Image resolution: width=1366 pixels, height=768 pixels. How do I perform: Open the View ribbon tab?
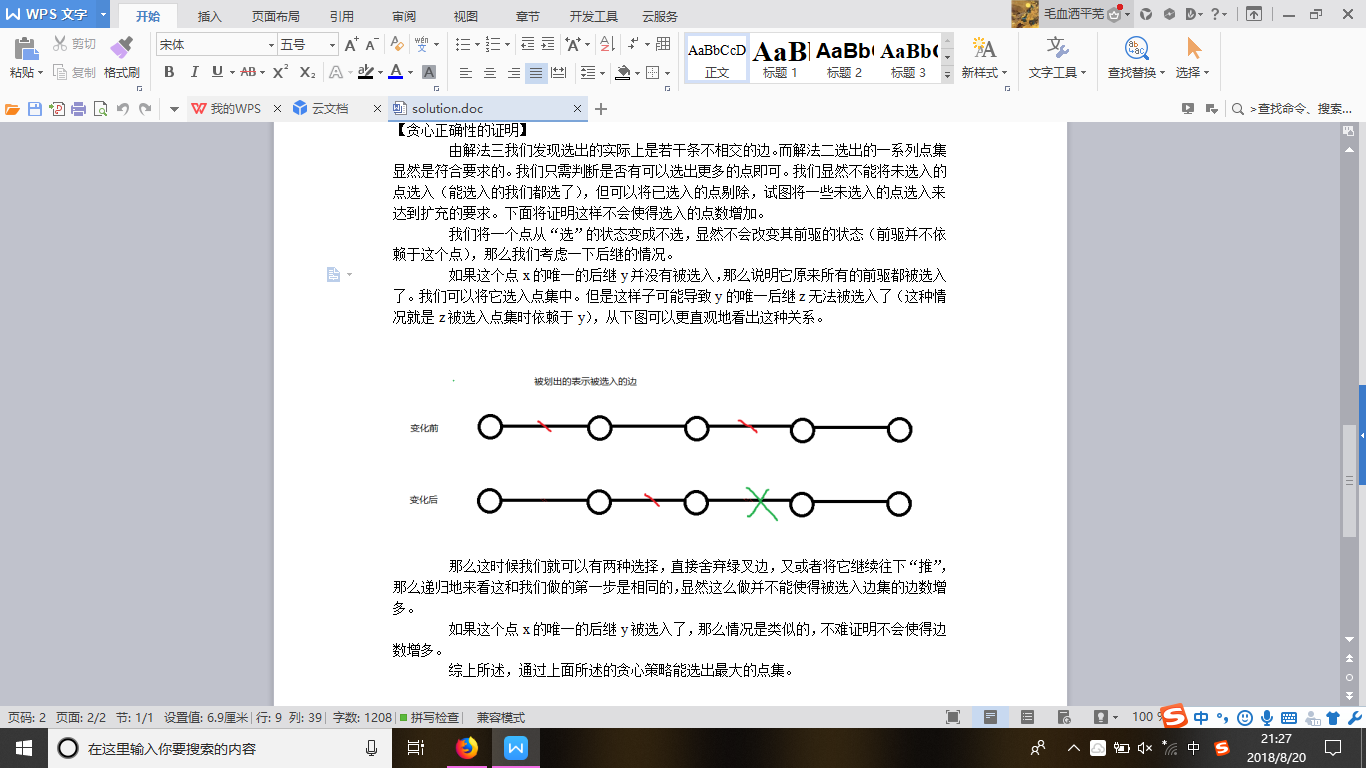pyautogui.click(x=466, y=16)
